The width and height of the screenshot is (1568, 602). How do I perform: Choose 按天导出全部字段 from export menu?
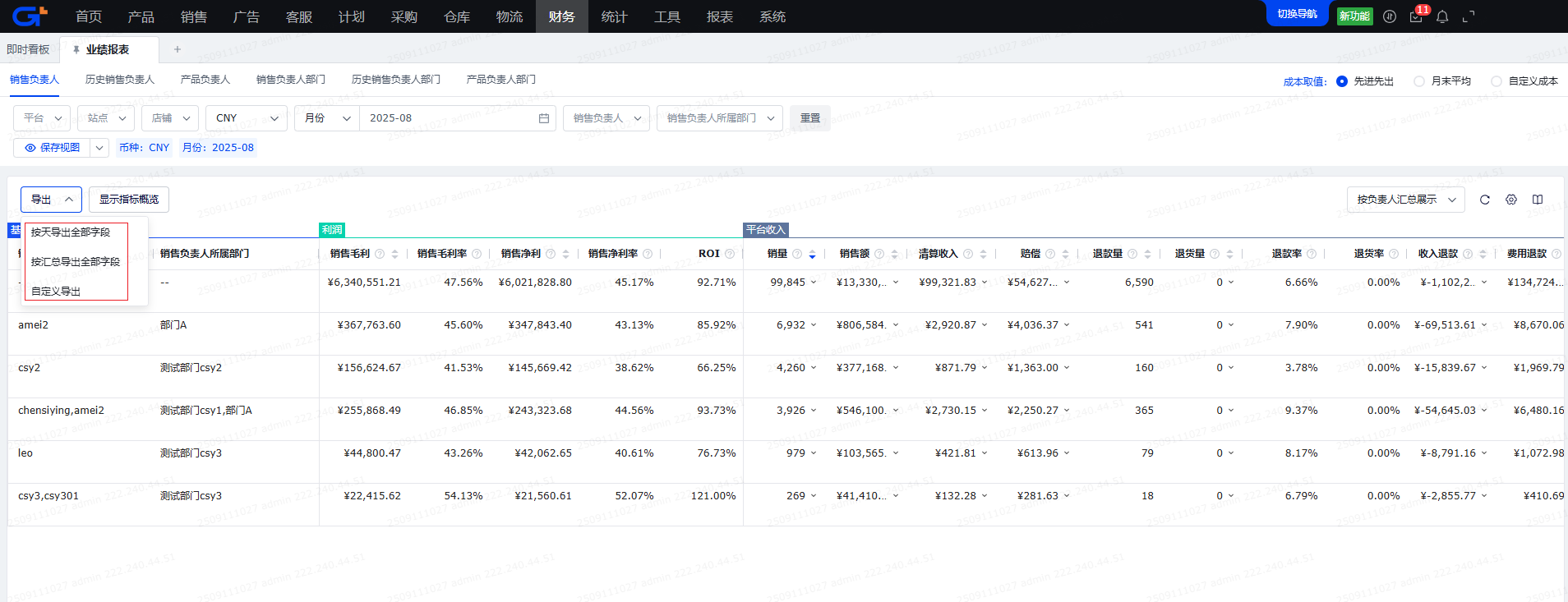[71, 232]
